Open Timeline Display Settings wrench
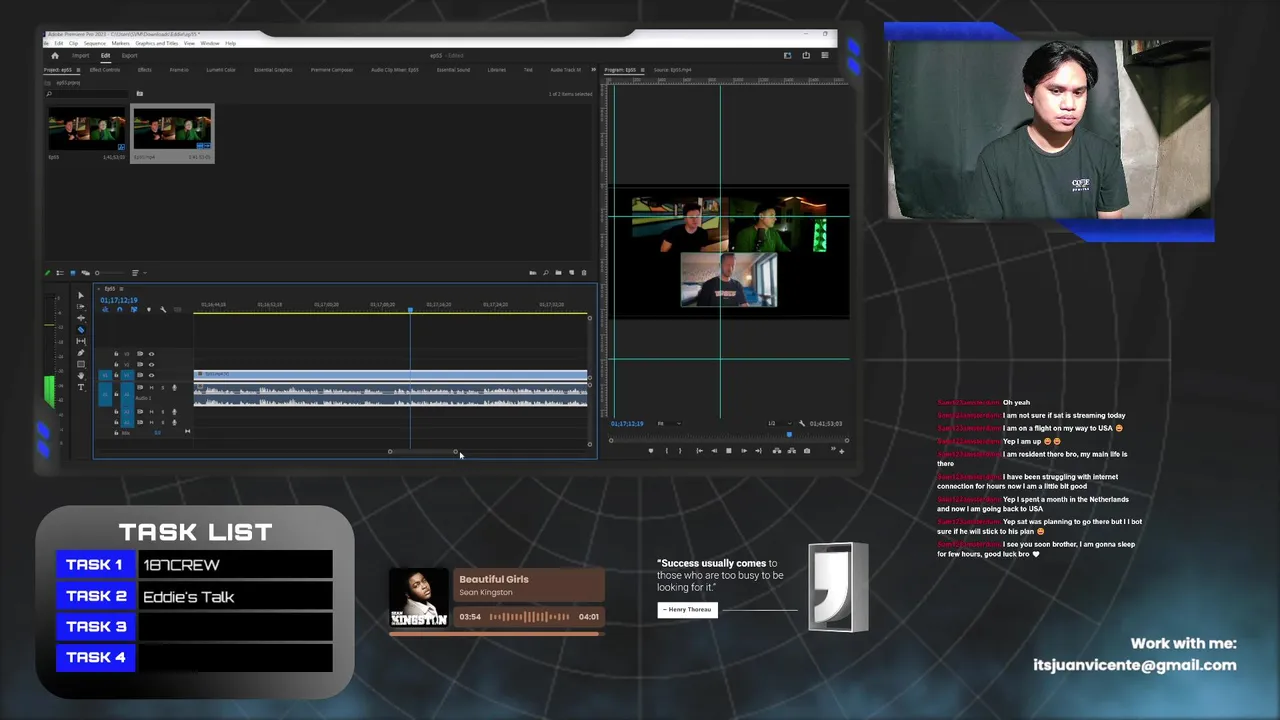Image resolution: width=1280 pixels, height=720 pixels. [x=163, y=309]
